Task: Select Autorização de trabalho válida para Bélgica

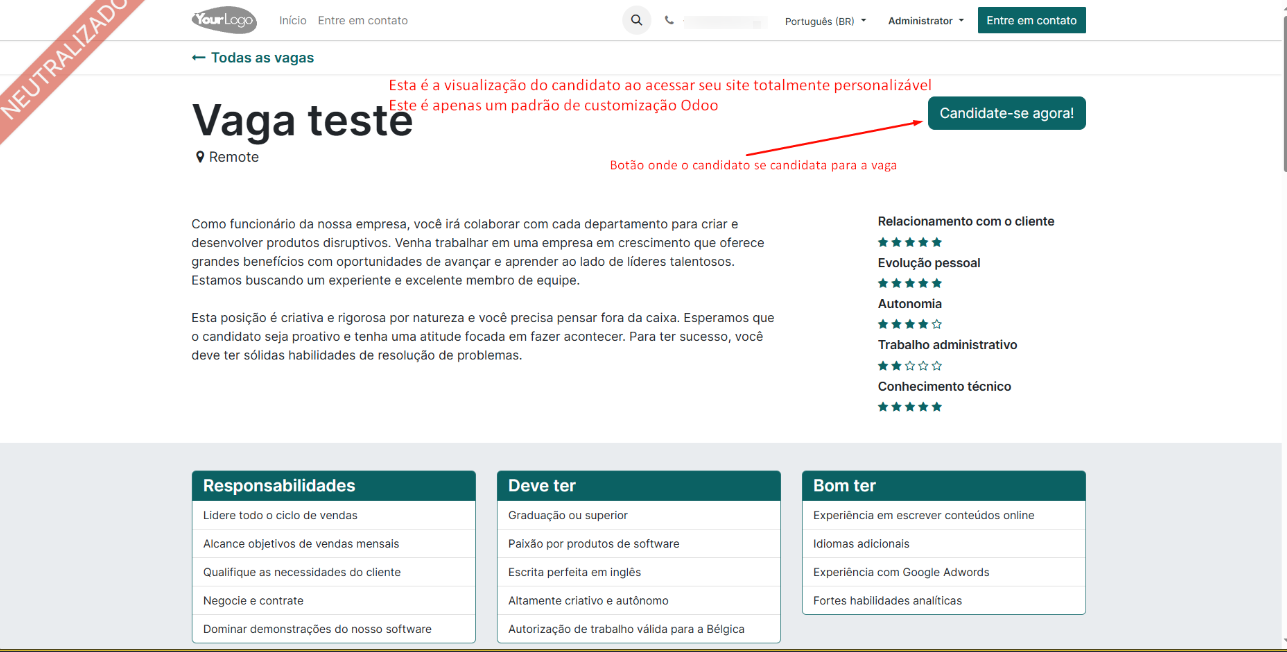Action: (638, 629)
